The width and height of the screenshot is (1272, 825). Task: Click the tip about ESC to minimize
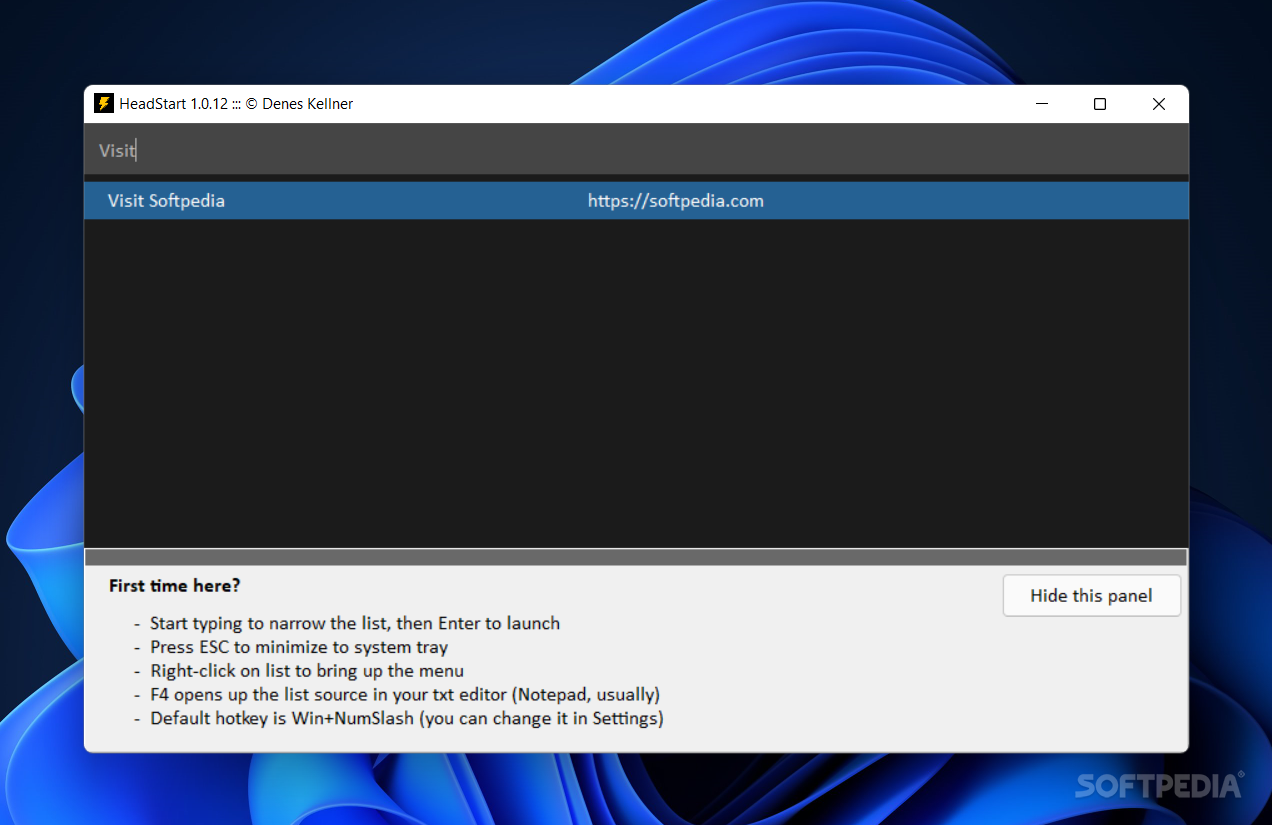pyautogui.click(x=299, y=647)
